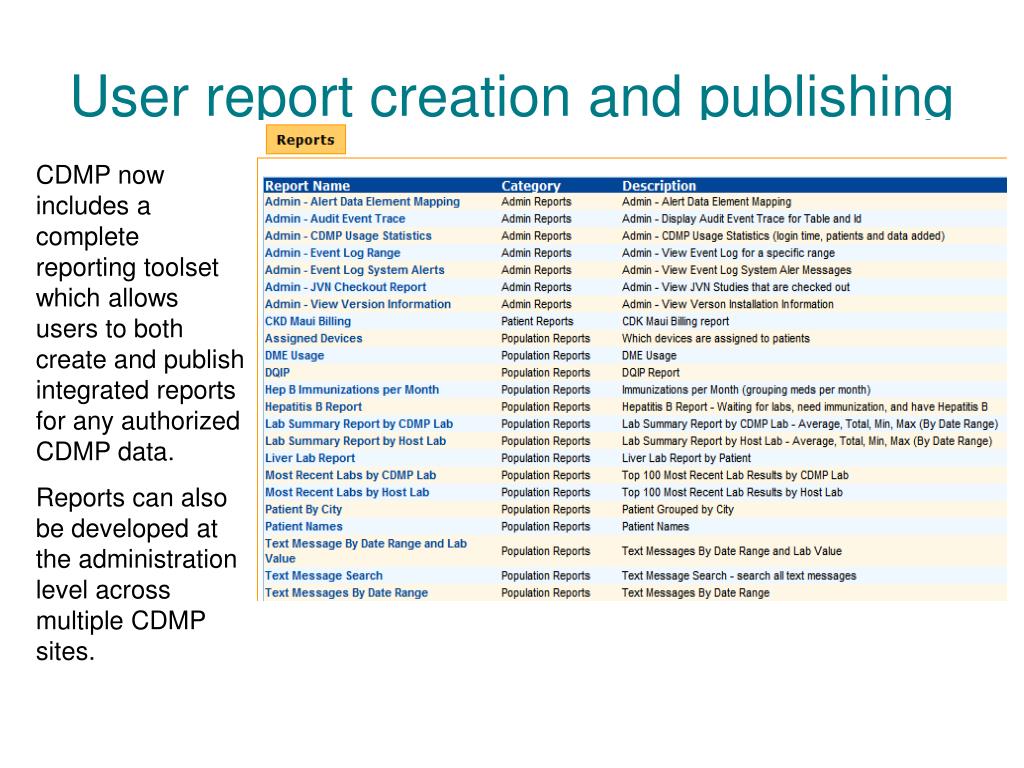Select Population Reports cell in Patient Names row
The width and height of the screenshot is (1024, 768).
545,526
